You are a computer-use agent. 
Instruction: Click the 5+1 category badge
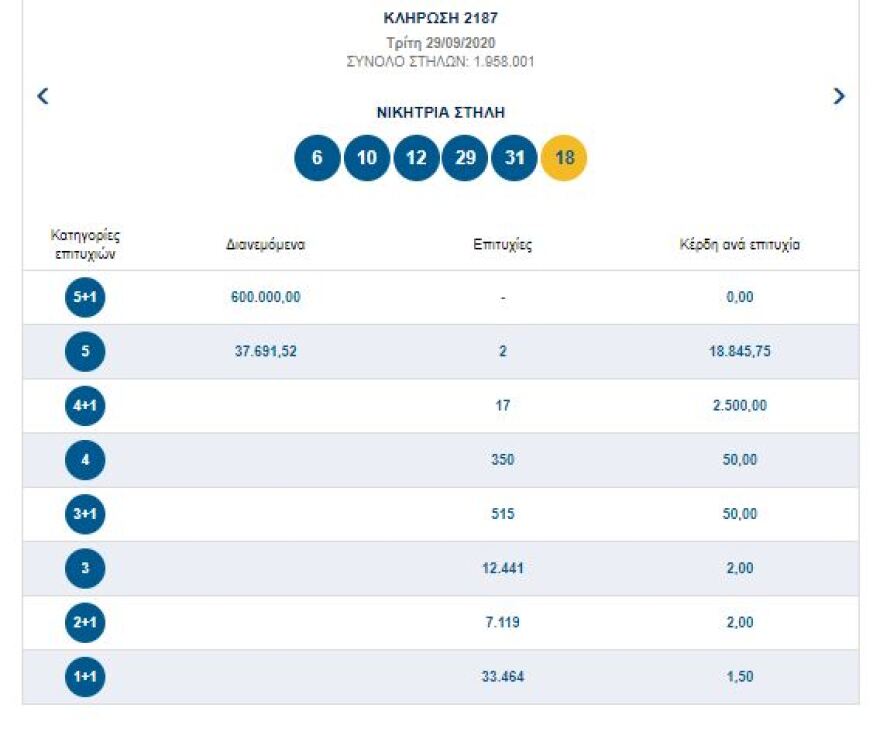click(x=85, y=297)
